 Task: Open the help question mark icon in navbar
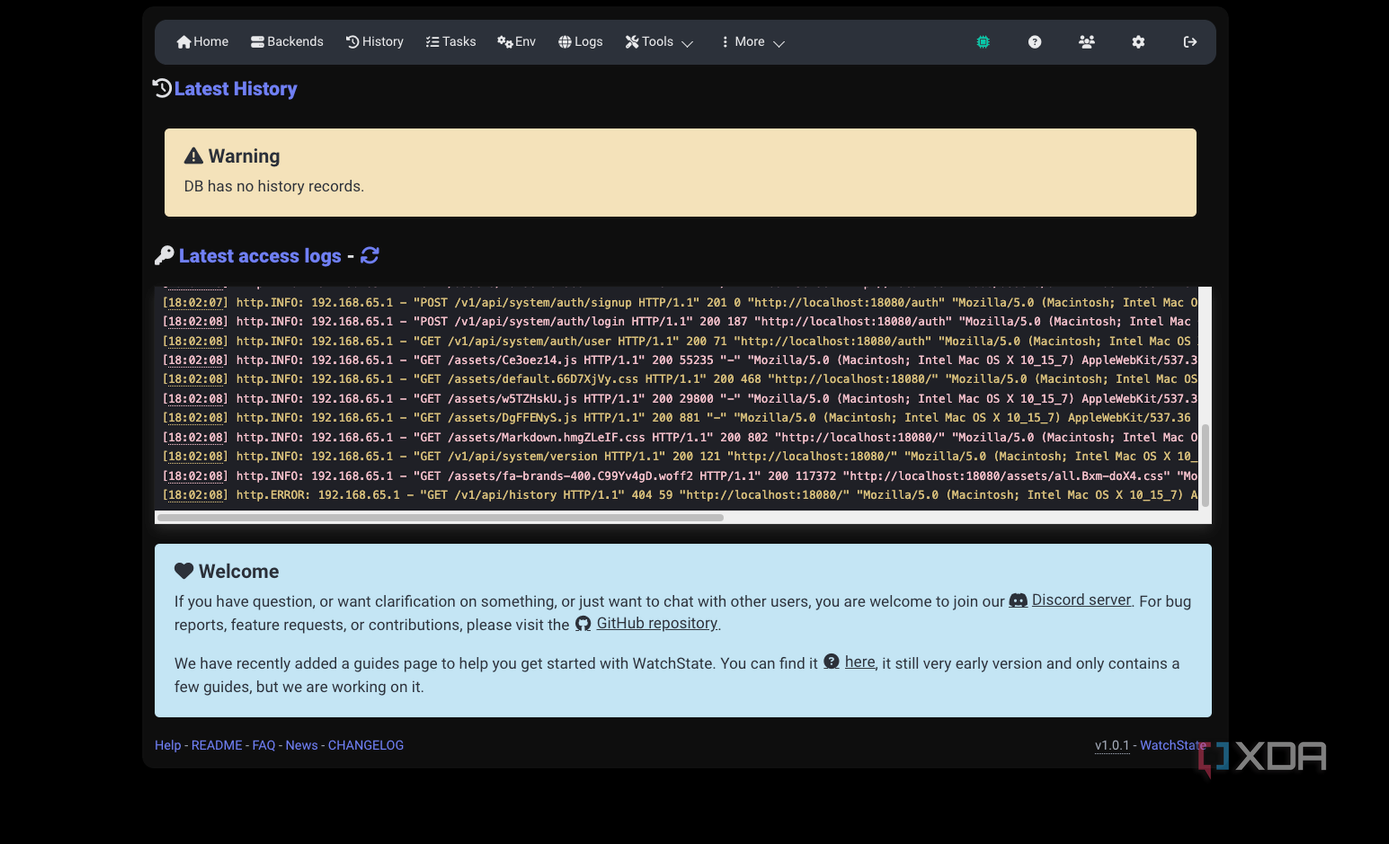(1035, 42)
